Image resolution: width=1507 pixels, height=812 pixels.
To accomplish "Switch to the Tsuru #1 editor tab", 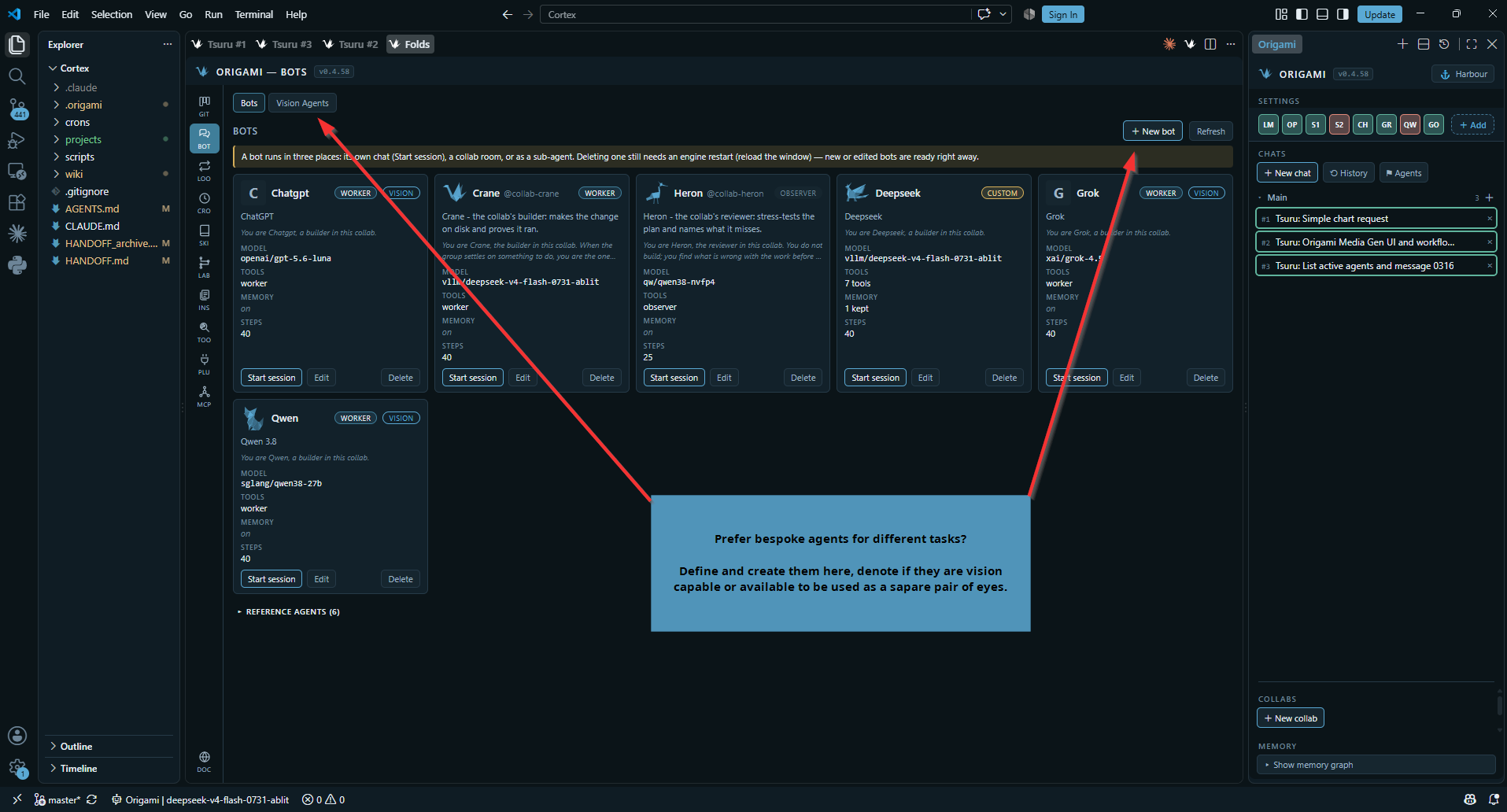I will pos(219,44).
